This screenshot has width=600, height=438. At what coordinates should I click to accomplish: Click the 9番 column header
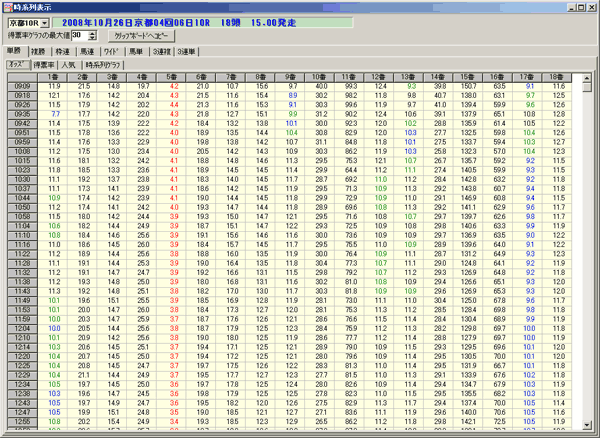[x=290, y=77]
